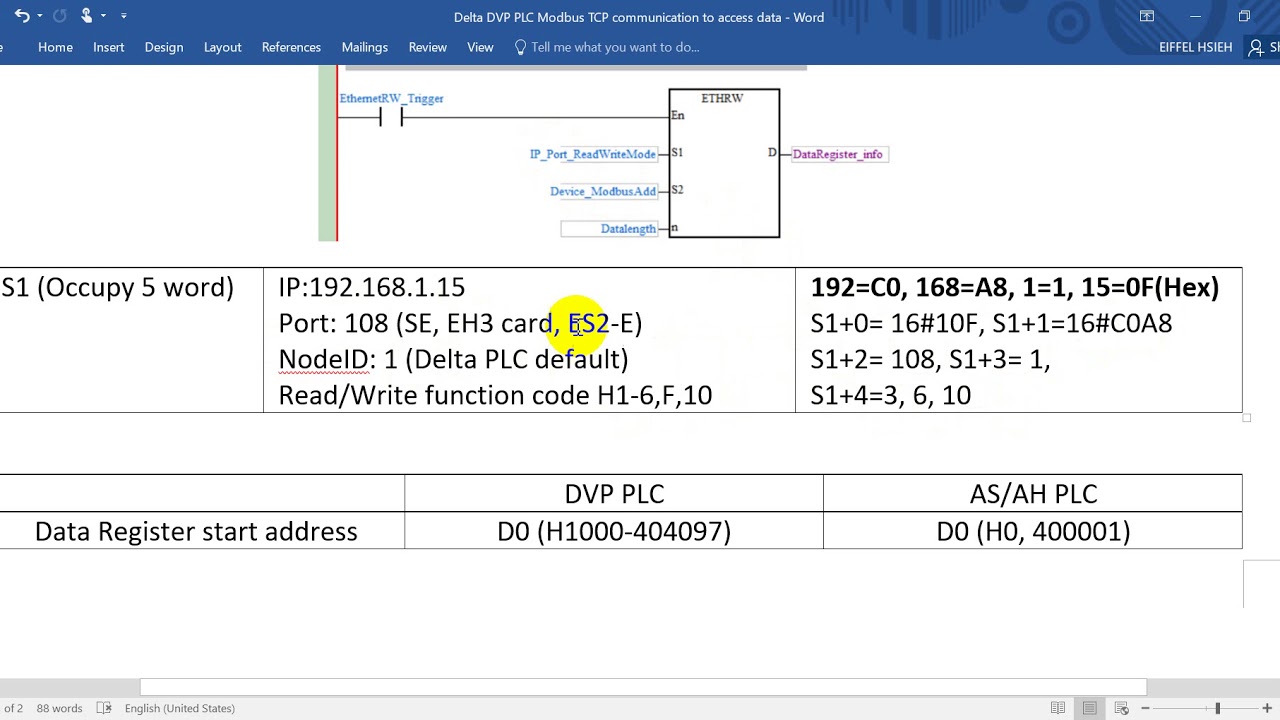The height and width of the screenshot is (720, 1280).
Task: Open the Mailings tab
Action: (364, 47)
